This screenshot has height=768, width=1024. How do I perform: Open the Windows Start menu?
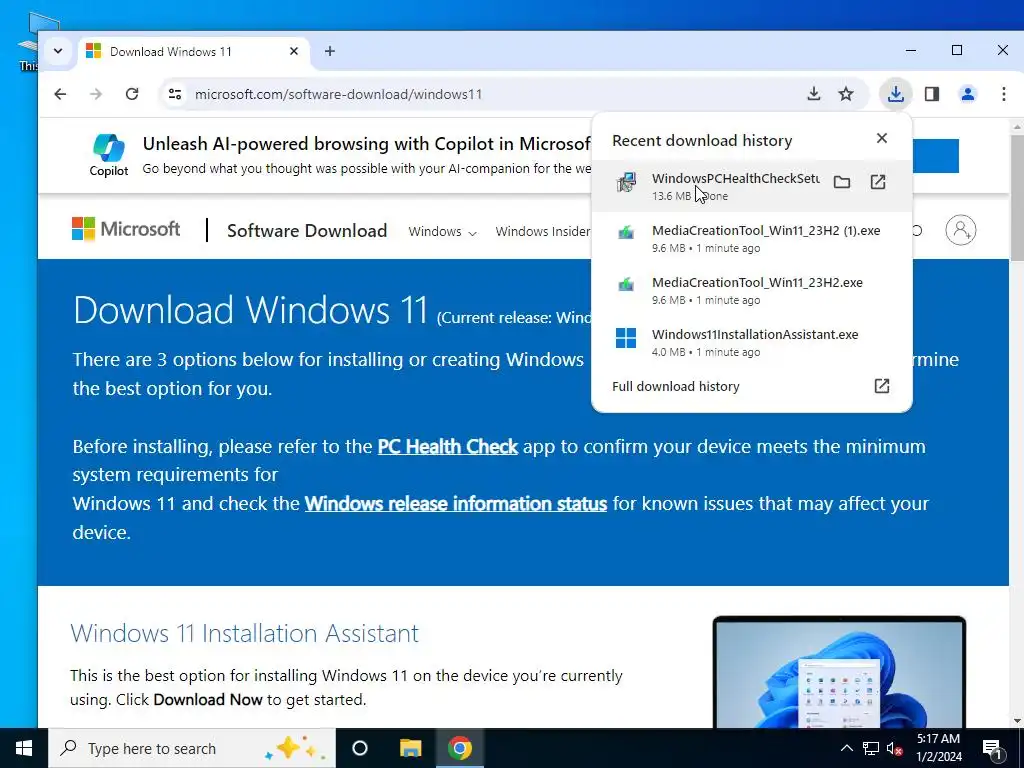24,748
